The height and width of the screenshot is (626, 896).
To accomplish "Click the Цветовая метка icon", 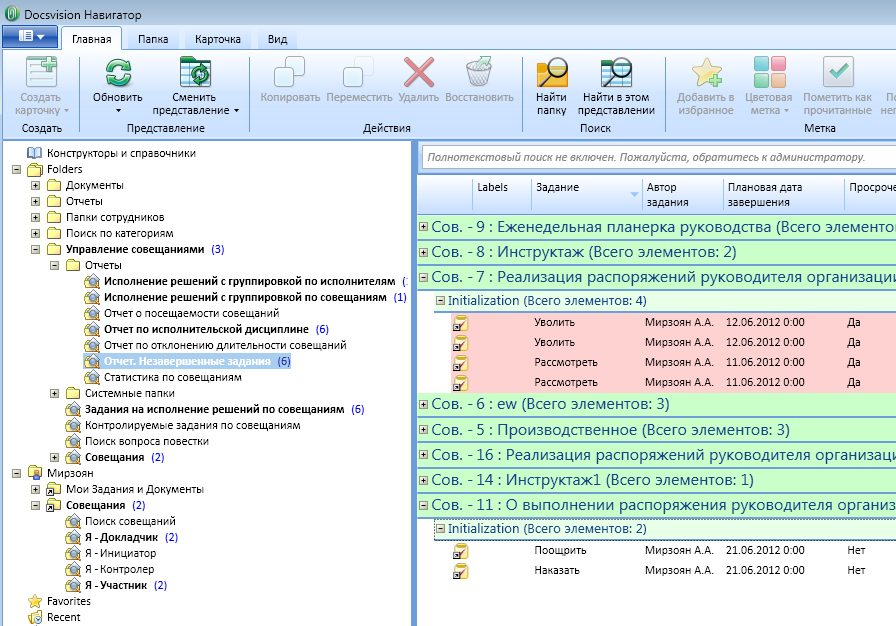I will [x=769, y=72].
